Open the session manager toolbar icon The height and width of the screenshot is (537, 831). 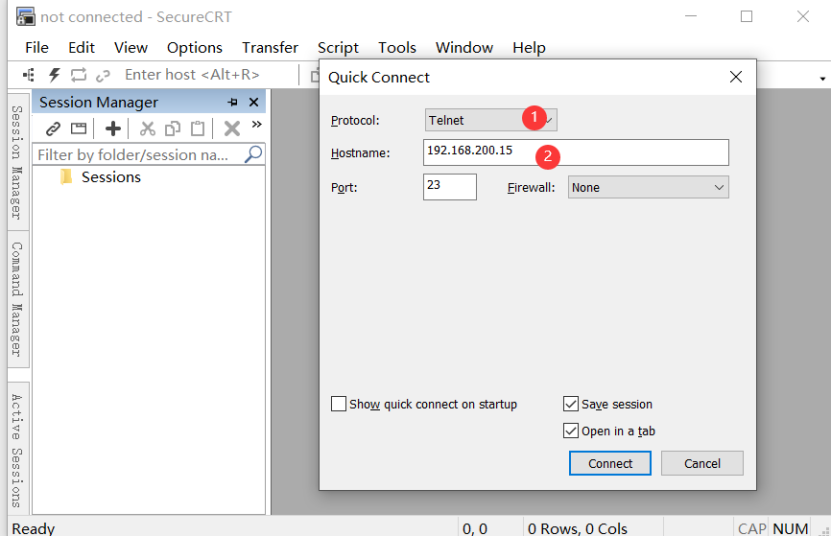[x=29, y=75]
